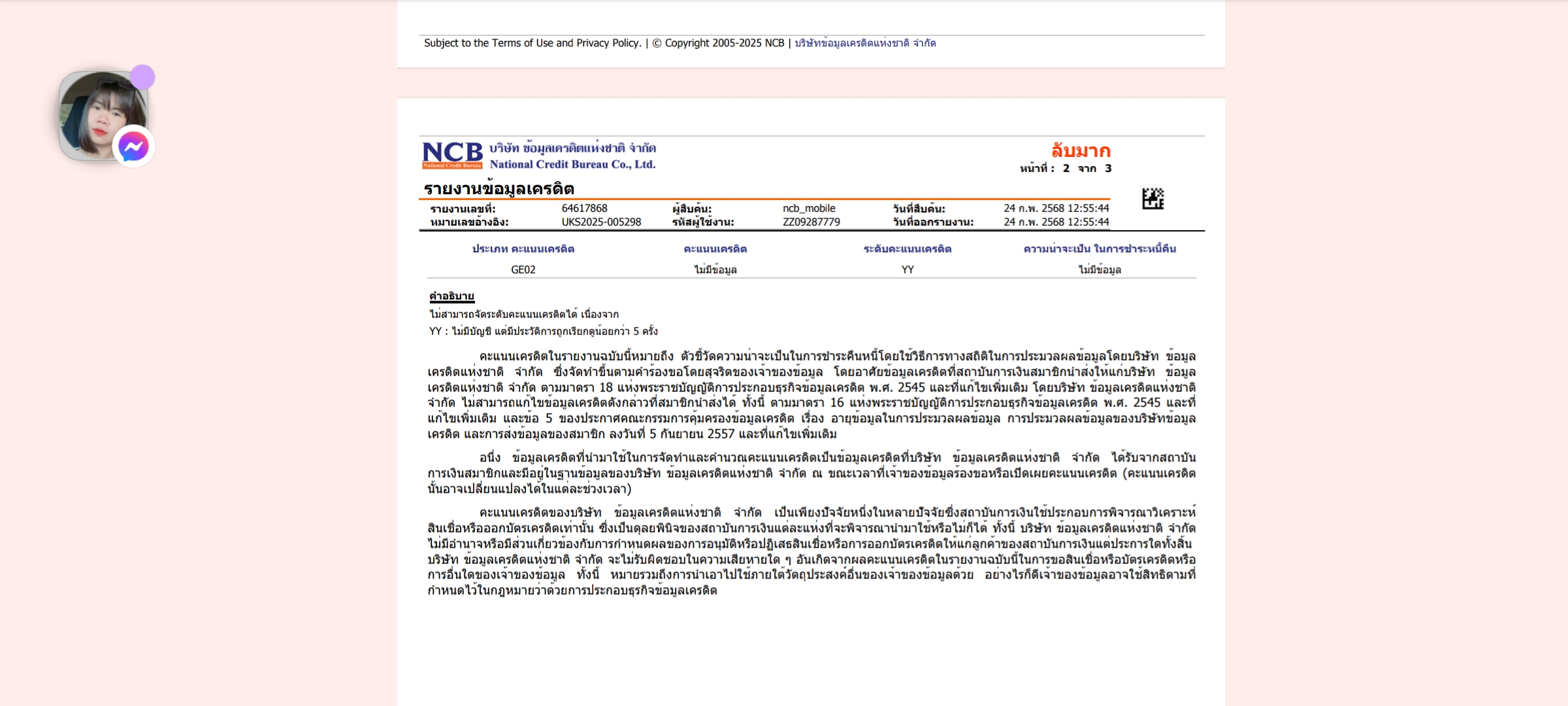1568x706 pixels.
Task: Click the YY explanation line
Action: point(543,331)
